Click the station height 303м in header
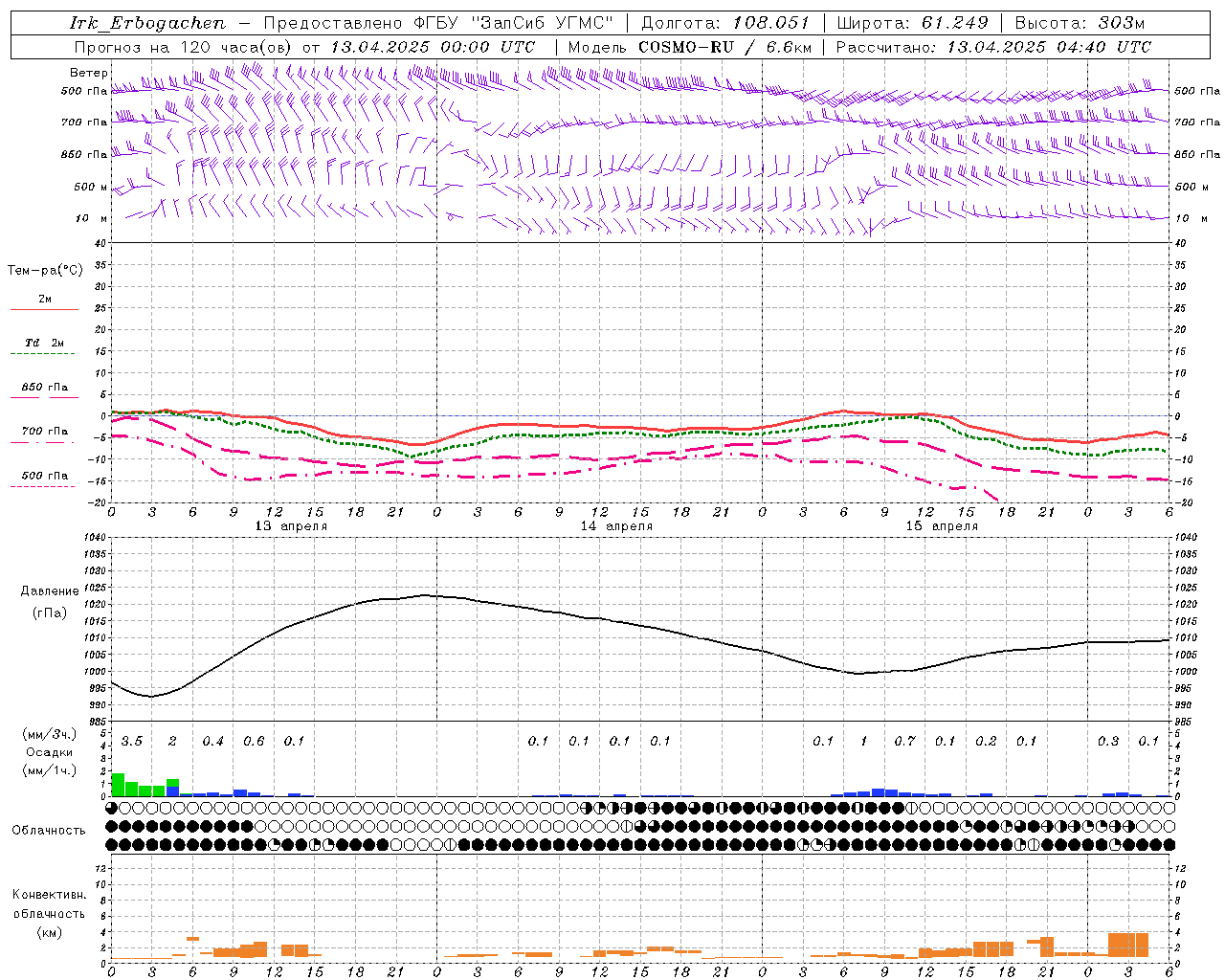 (x=1119, y=23)
